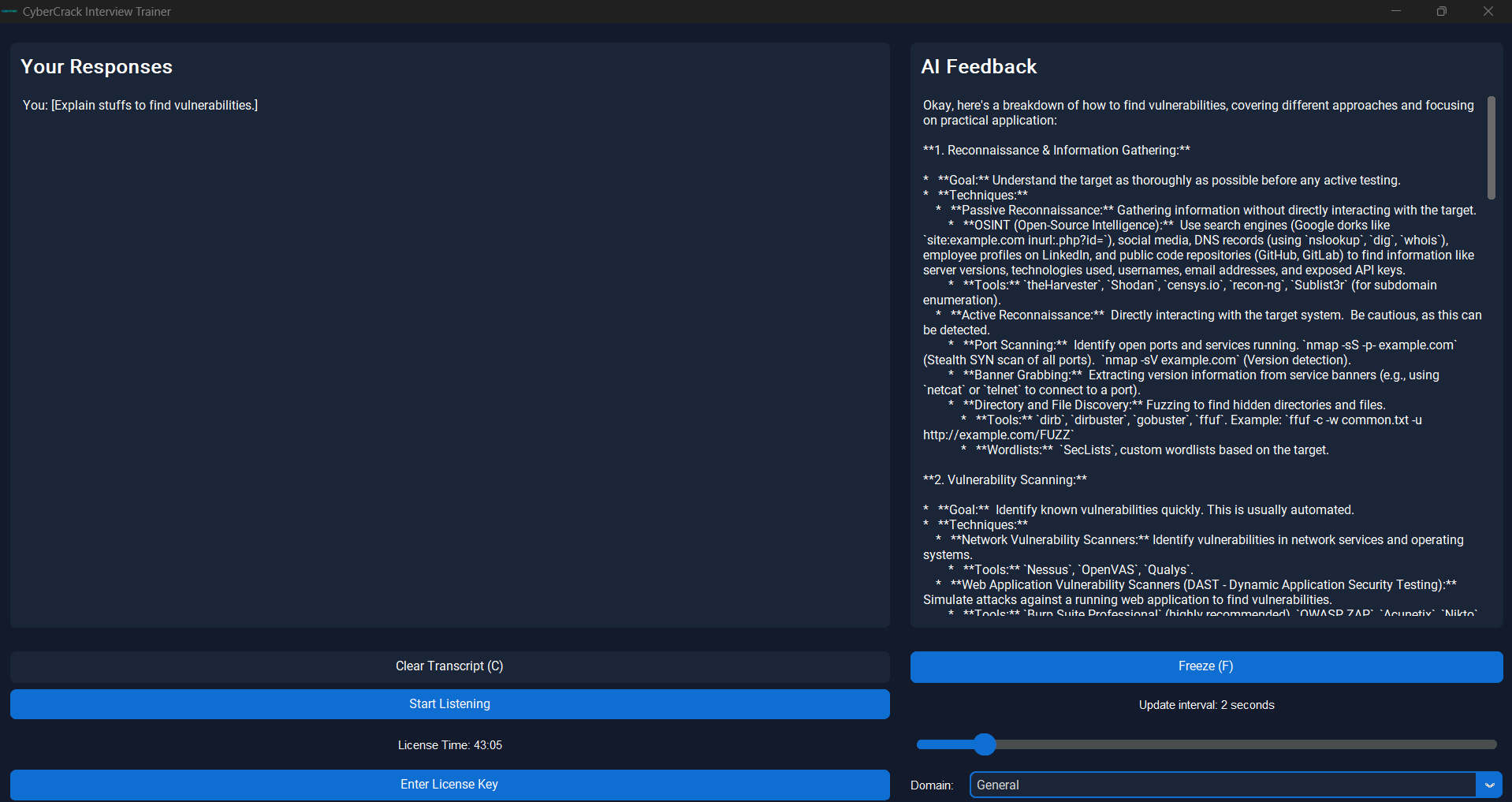Image resolution: width=1512 pixels, height=802 pixels.
Task: Click the slider track to change interval
Action: [1261, 744]
